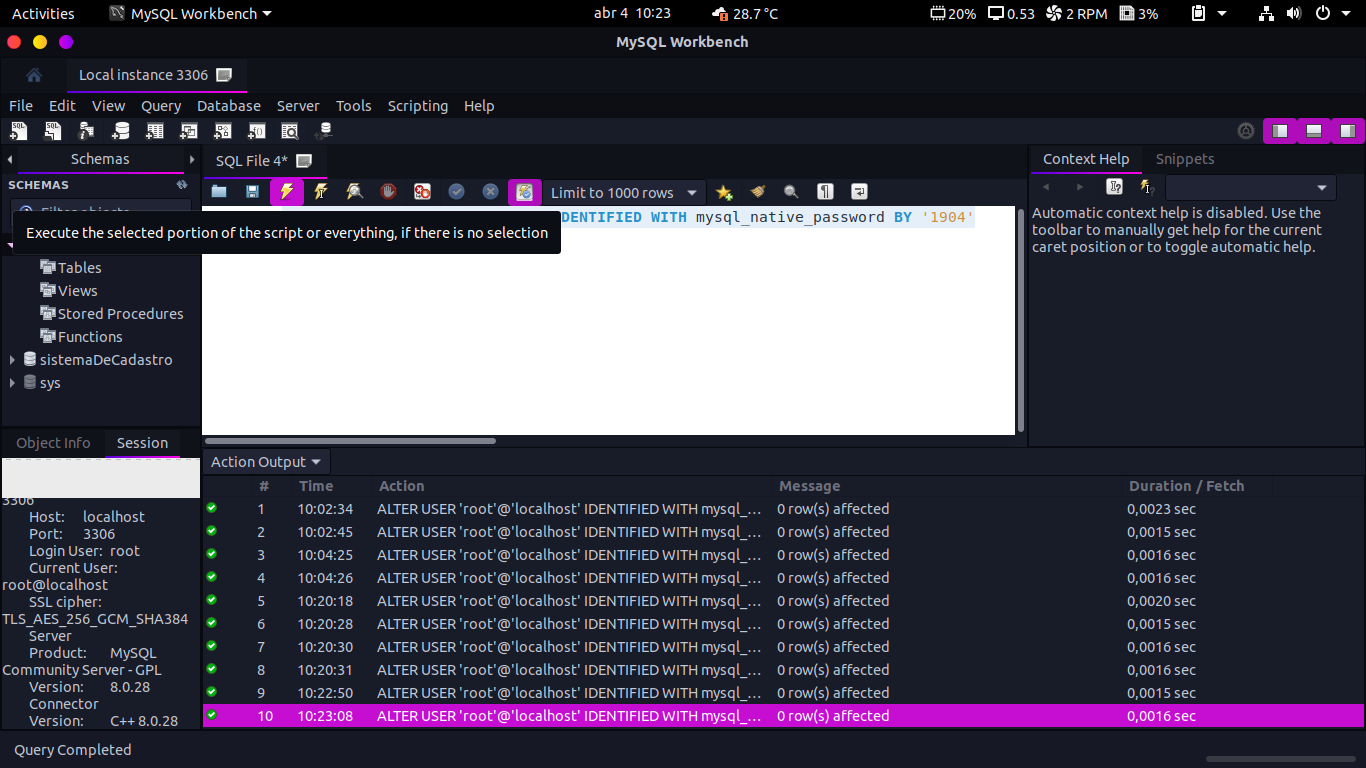Select Stored Procedures in schema tree

(120, 314)
